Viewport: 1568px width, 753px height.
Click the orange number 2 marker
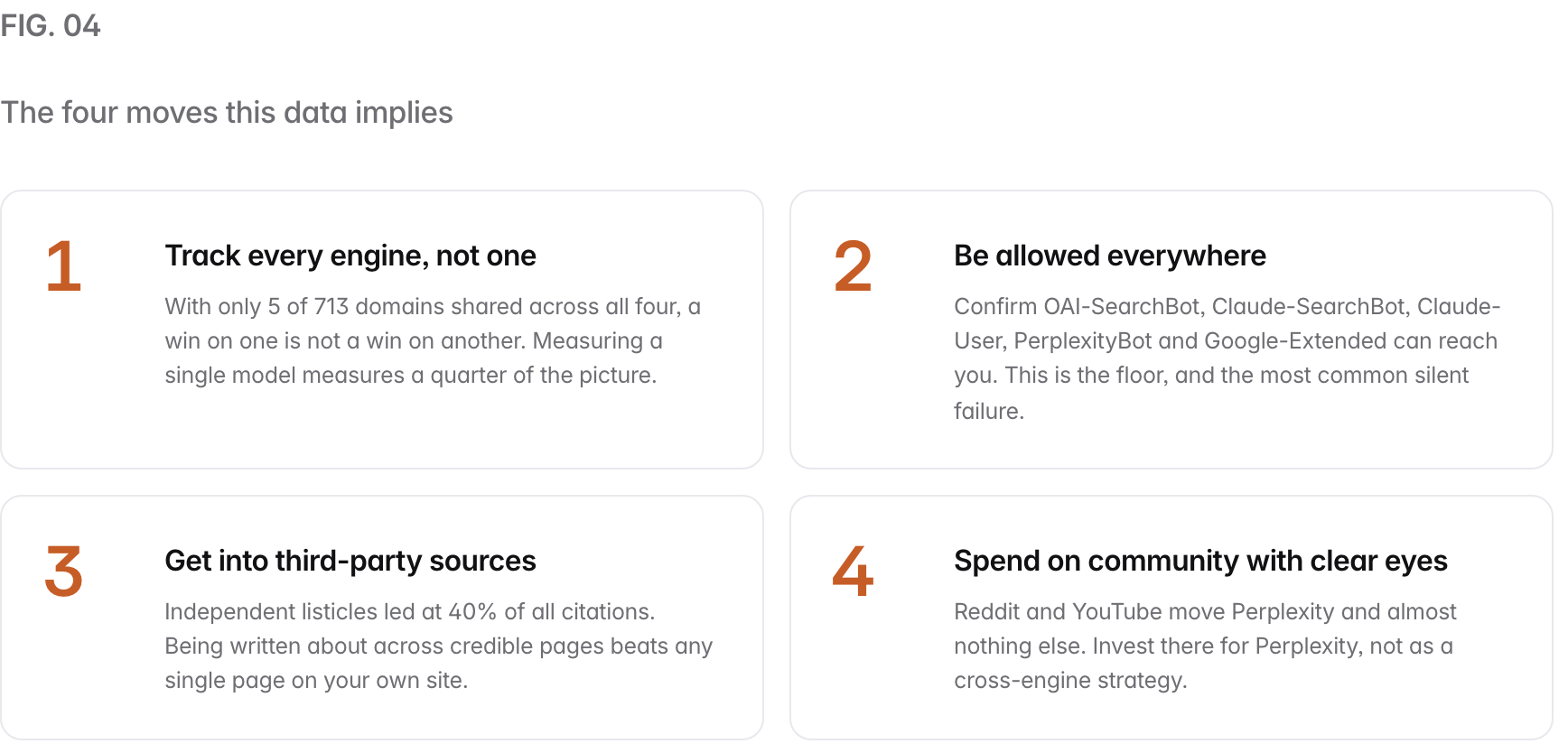853,266
